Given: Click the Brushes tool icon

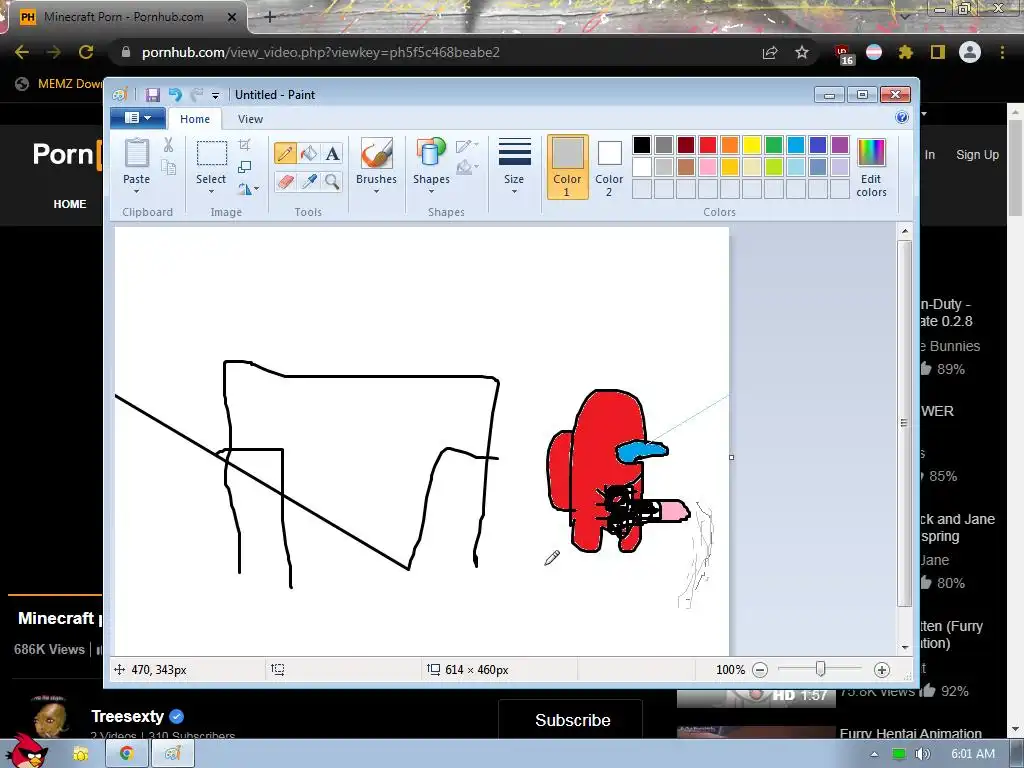Looking at the screenshot, I should point(377,153).
